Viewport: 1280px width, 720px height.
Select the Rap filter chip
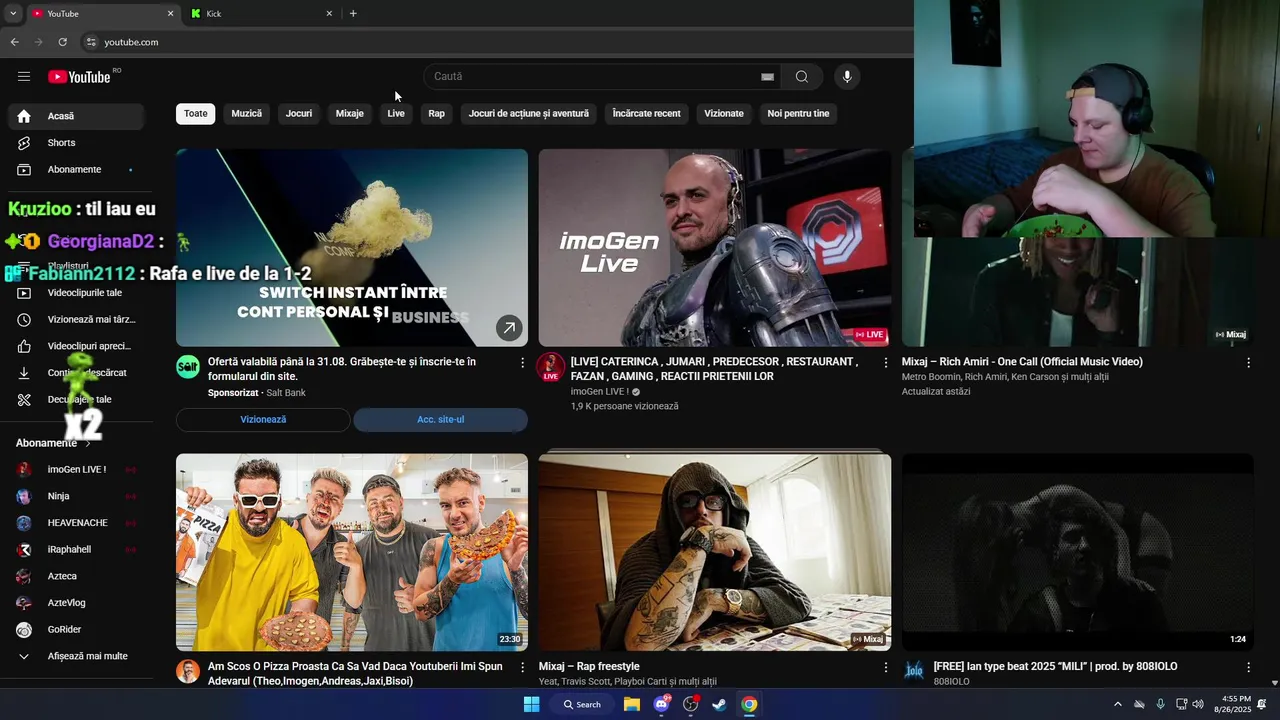437,114
